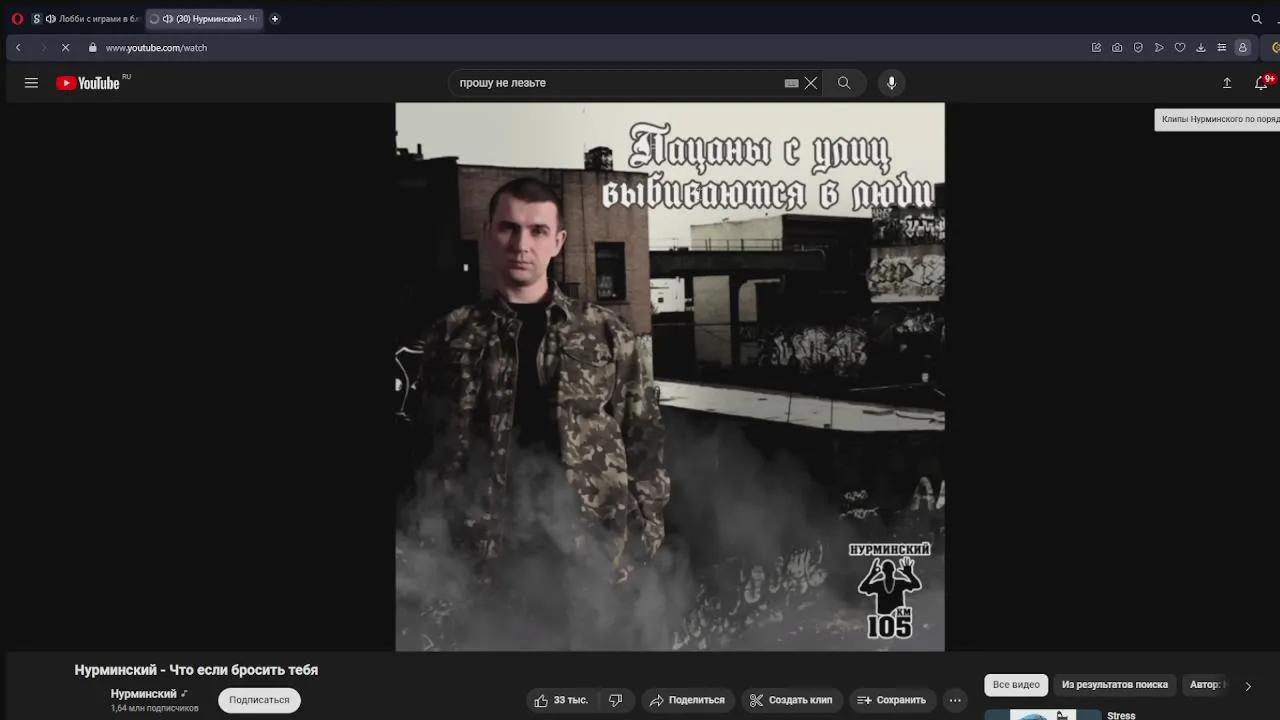Open the browser profile account icon
The width and height of the screenshot is (1280, 720).
(x=1243, y=47)
